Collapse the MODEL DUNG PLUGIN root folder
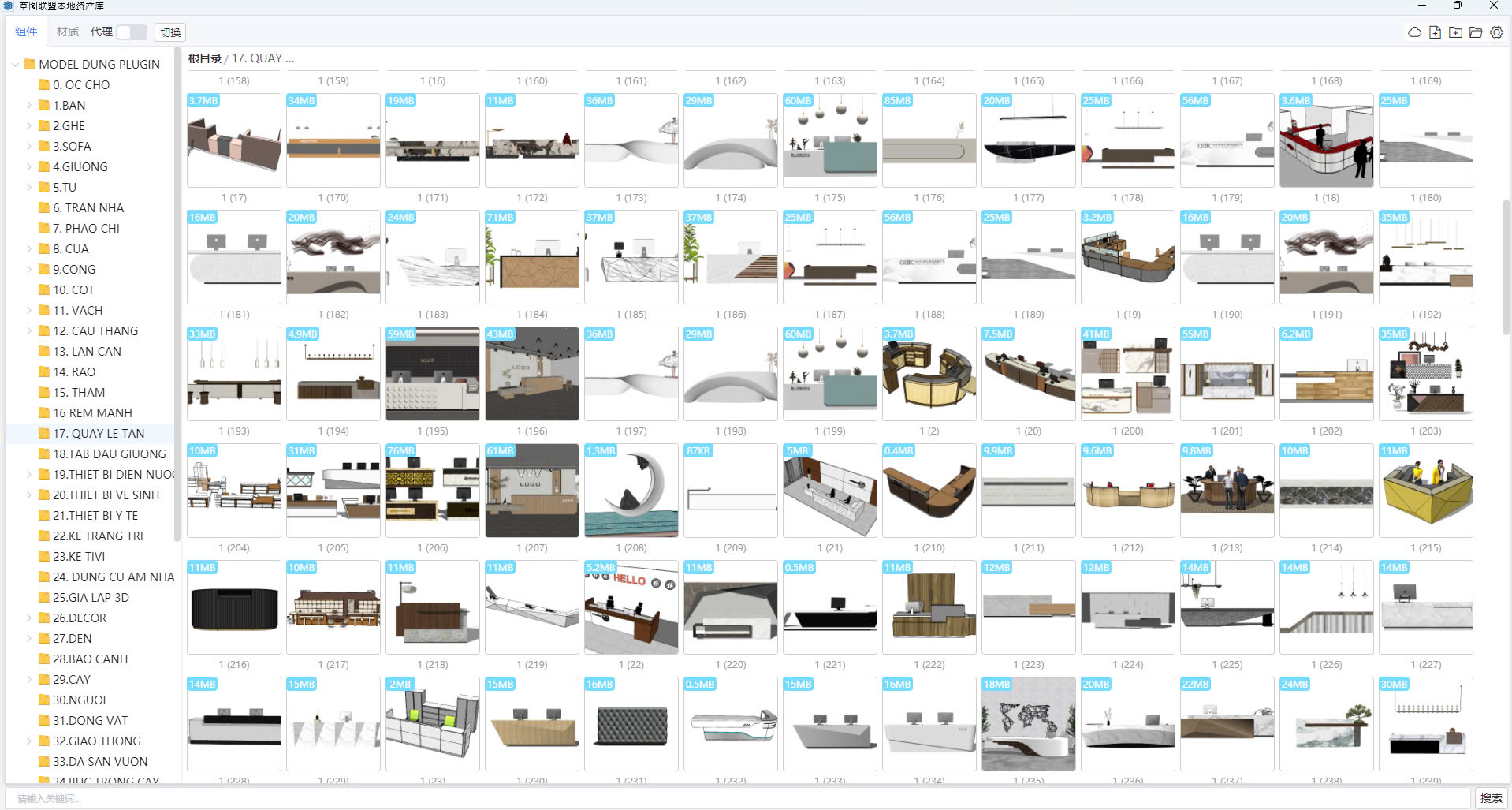Screen dimensions: 1512x810 [x=15, y=65]
